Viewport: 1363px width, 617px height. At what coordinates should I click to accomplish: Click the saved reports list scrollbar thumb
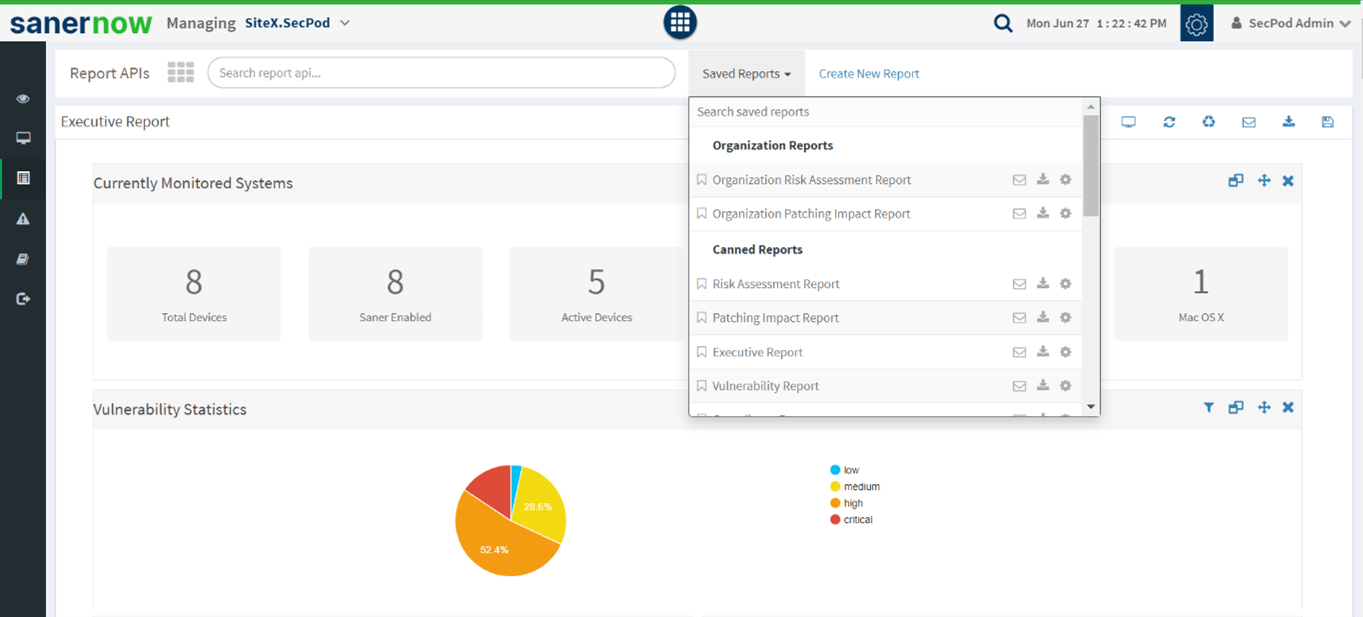[x=1091, y=165]
